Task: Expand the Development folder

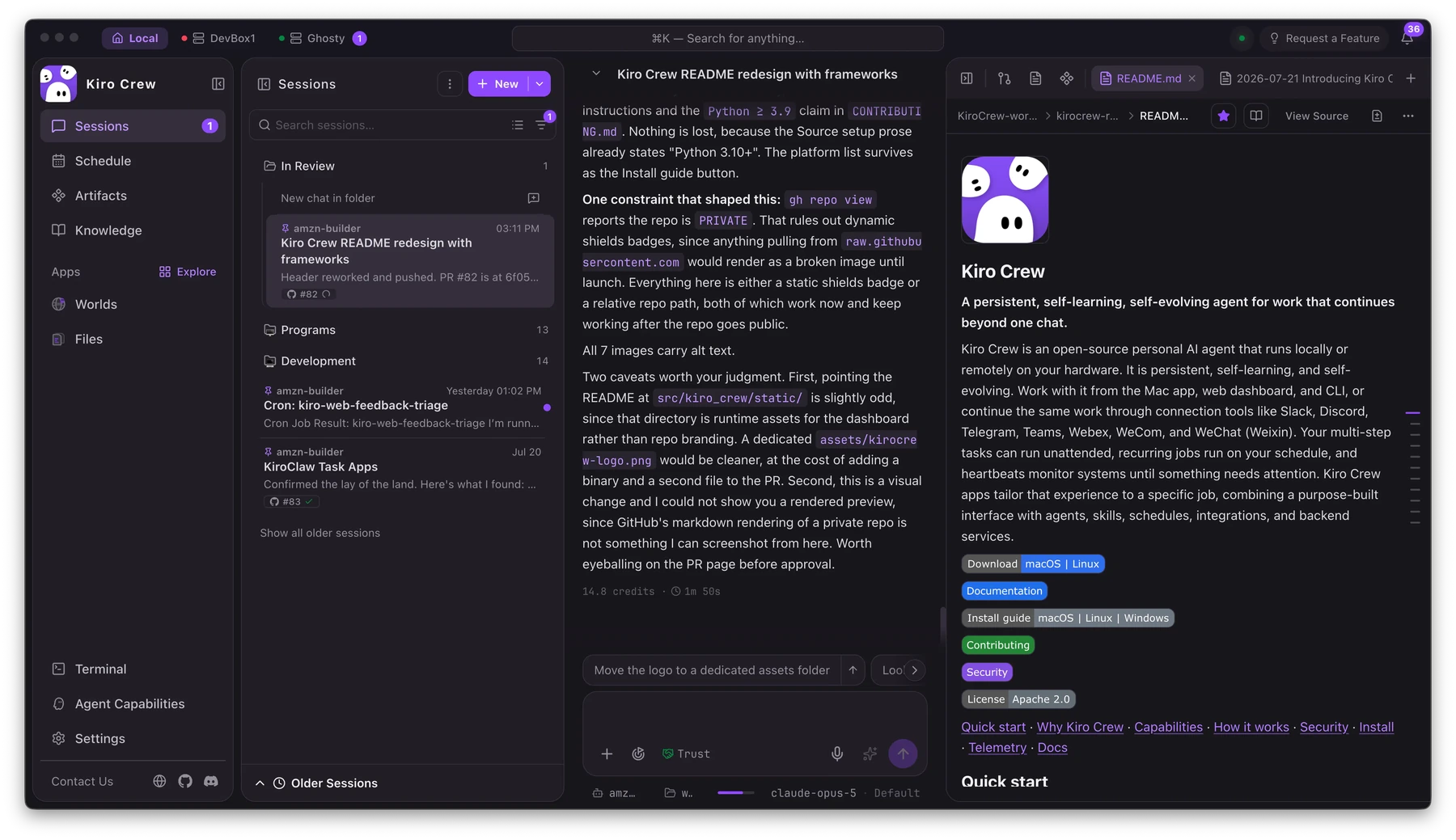Action: point(405,361)
